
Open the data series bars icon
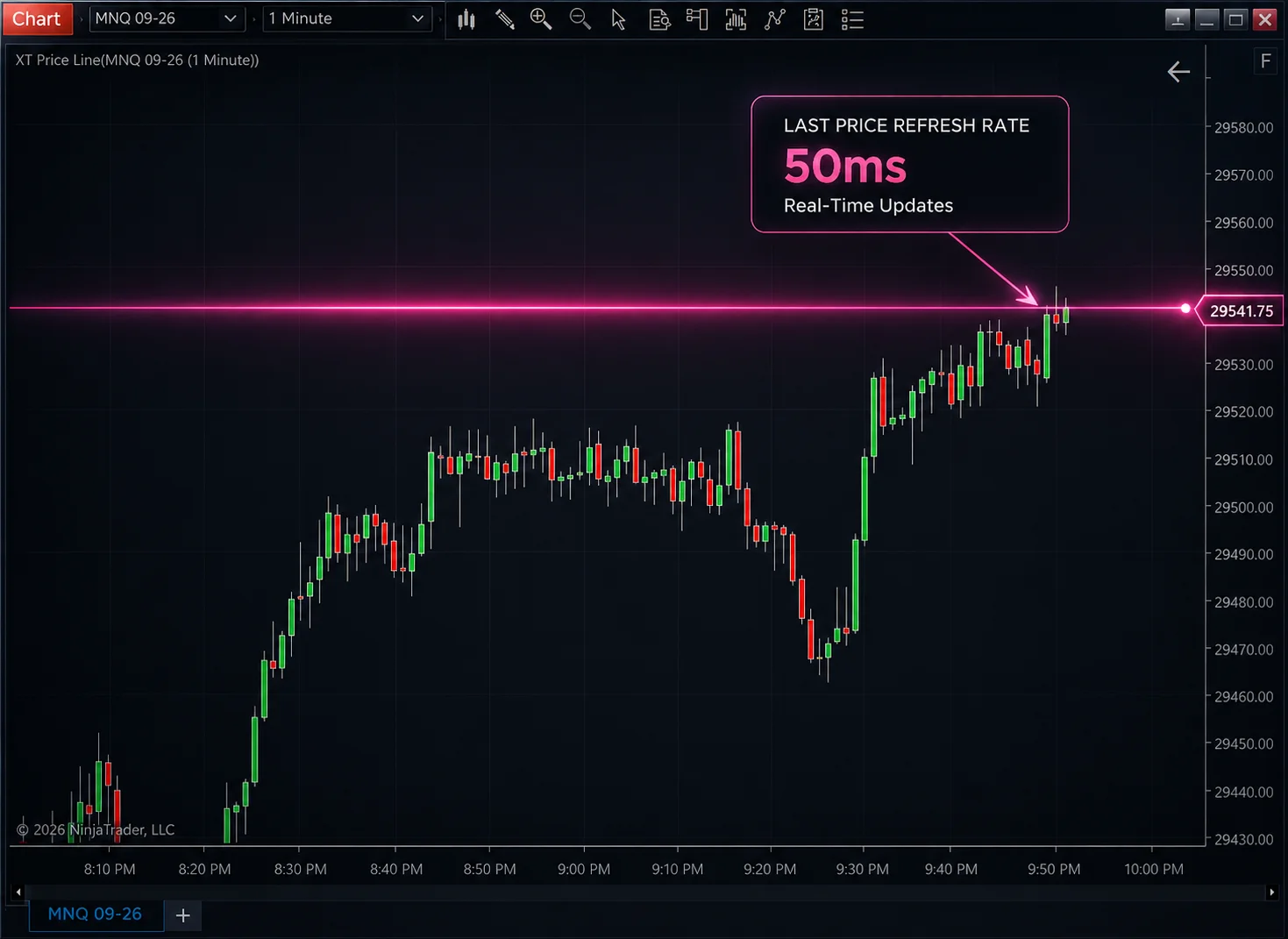[x=736, y=19]
